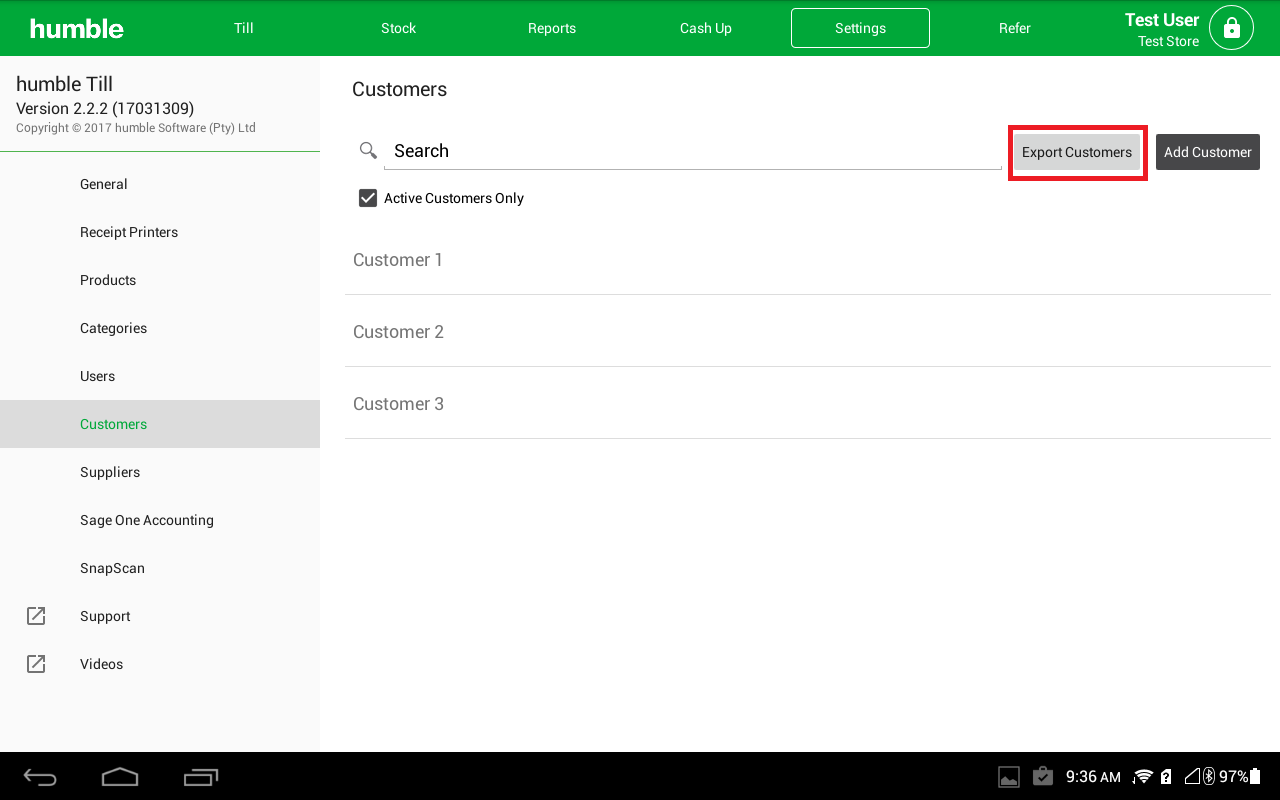1280x800 pixels.
Task: Open Receipt Printers settings
Action: [160, 232]
